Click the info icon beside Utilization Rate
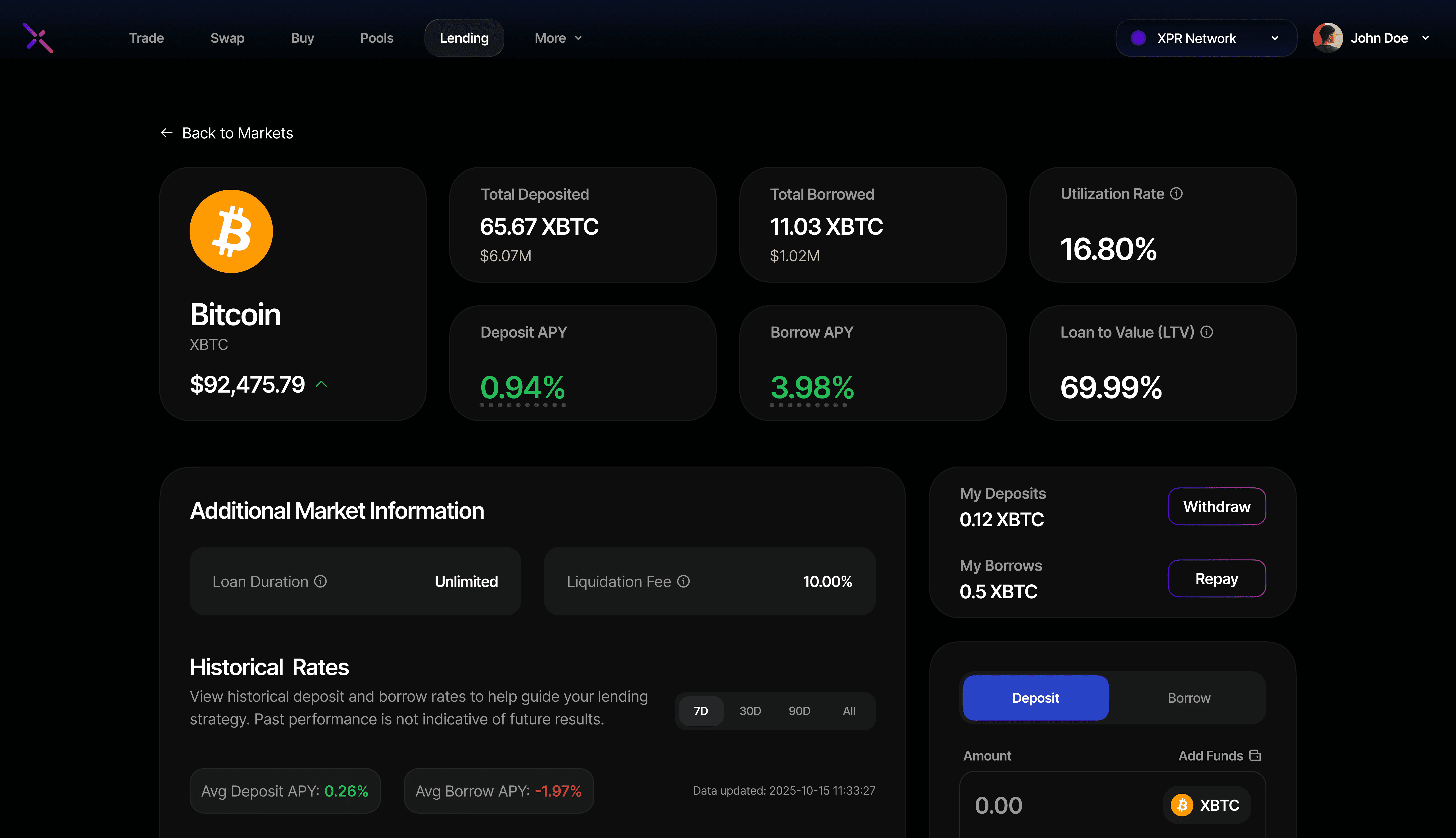The height and width of the screenshot is (838, 1456). coord(1176,194)
